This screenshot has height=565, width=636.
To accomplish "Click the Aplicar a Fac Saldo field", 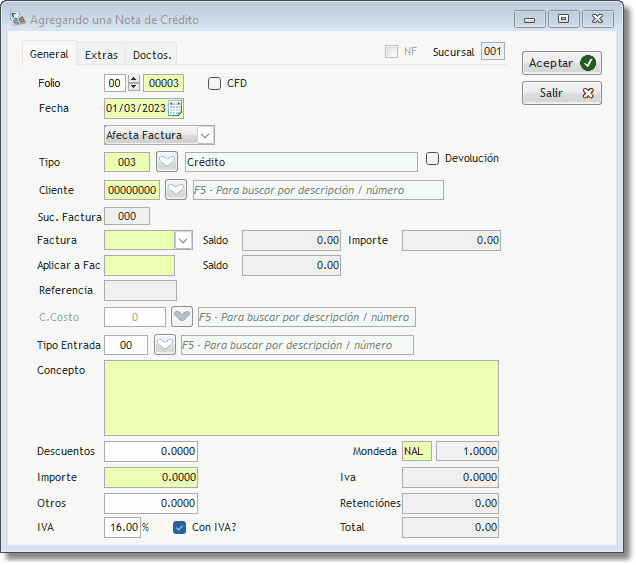I will coord(291,266).
